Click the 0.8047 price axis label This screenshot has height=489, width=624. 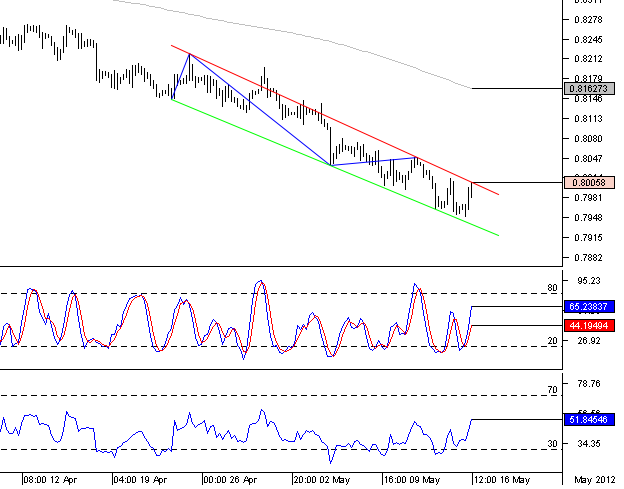click(x=588, y=158)
